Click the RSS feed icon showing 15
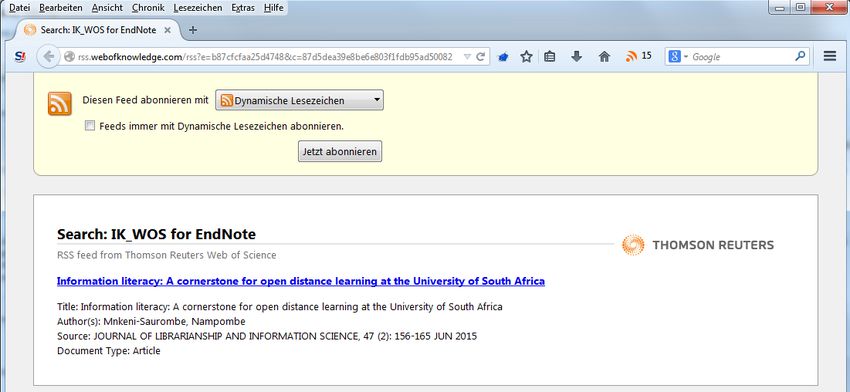 point(639,56)
